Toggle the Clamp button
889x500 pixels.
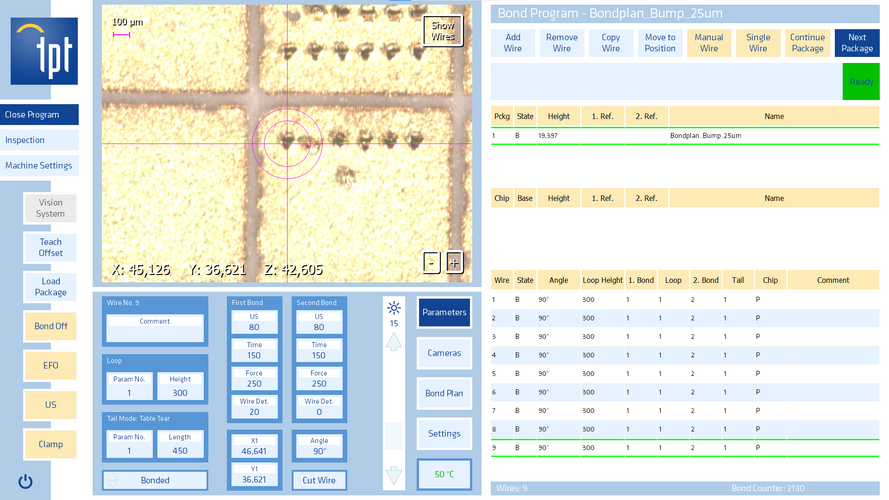tap(50, 444)
